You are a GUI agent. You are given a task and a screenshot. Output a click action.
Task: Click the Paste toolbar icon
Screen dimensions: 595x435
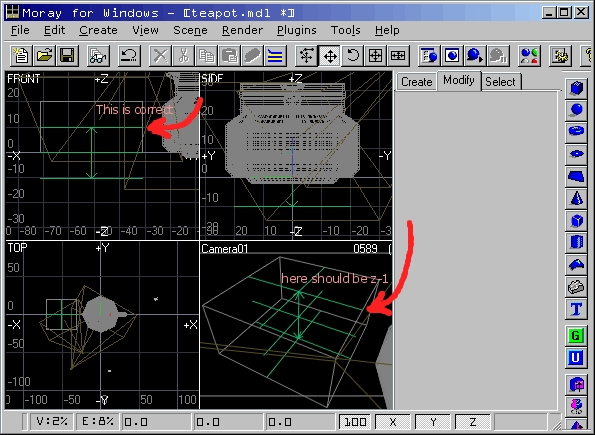click(230, 56)
